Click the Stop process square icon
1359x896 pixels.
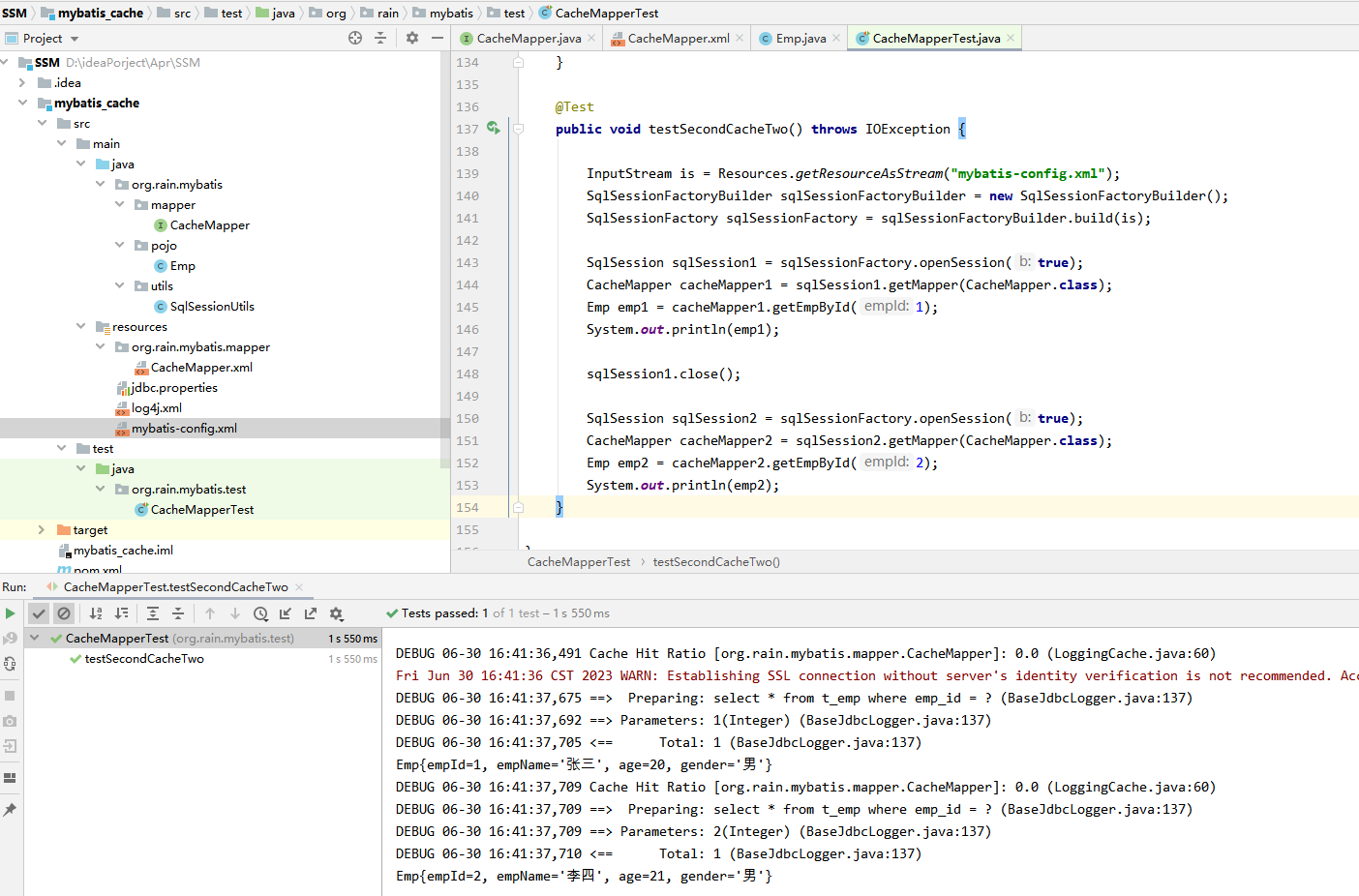(x=10, y=696)
